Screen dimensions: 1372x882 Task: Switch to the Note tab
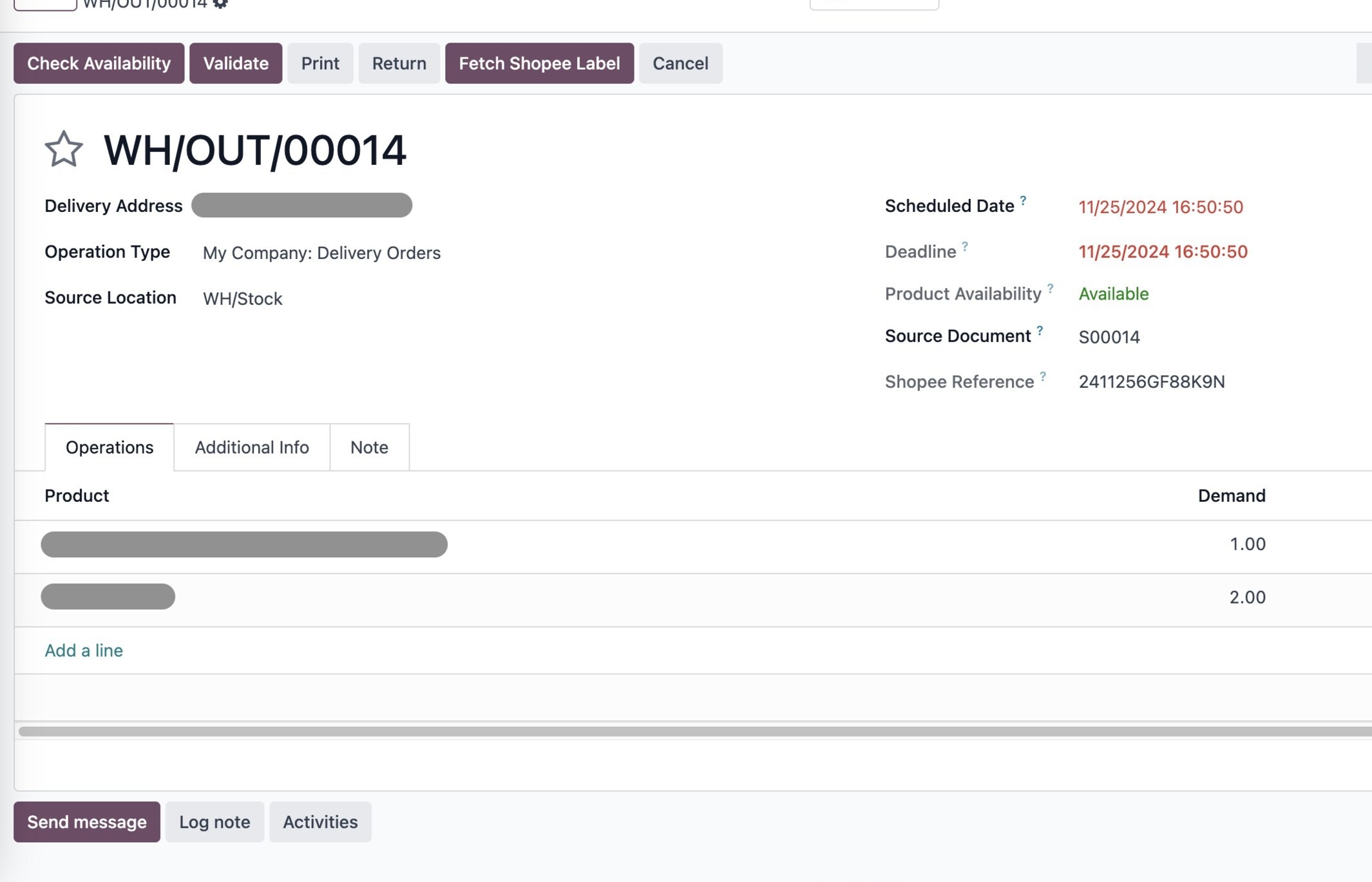[x=369, y=447]
